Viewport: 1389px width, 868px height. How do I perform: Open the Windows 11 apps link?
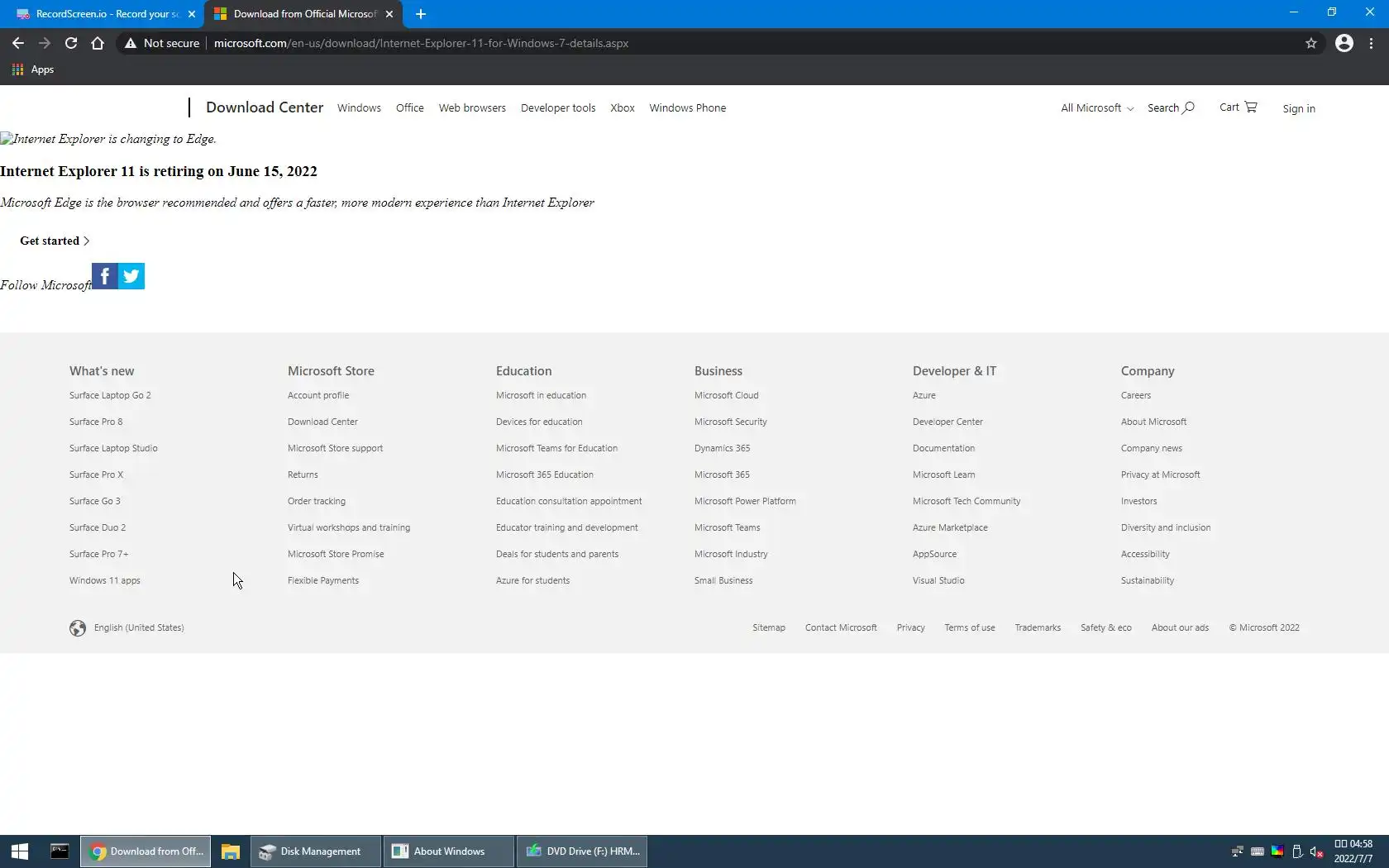tap(105, 580)
